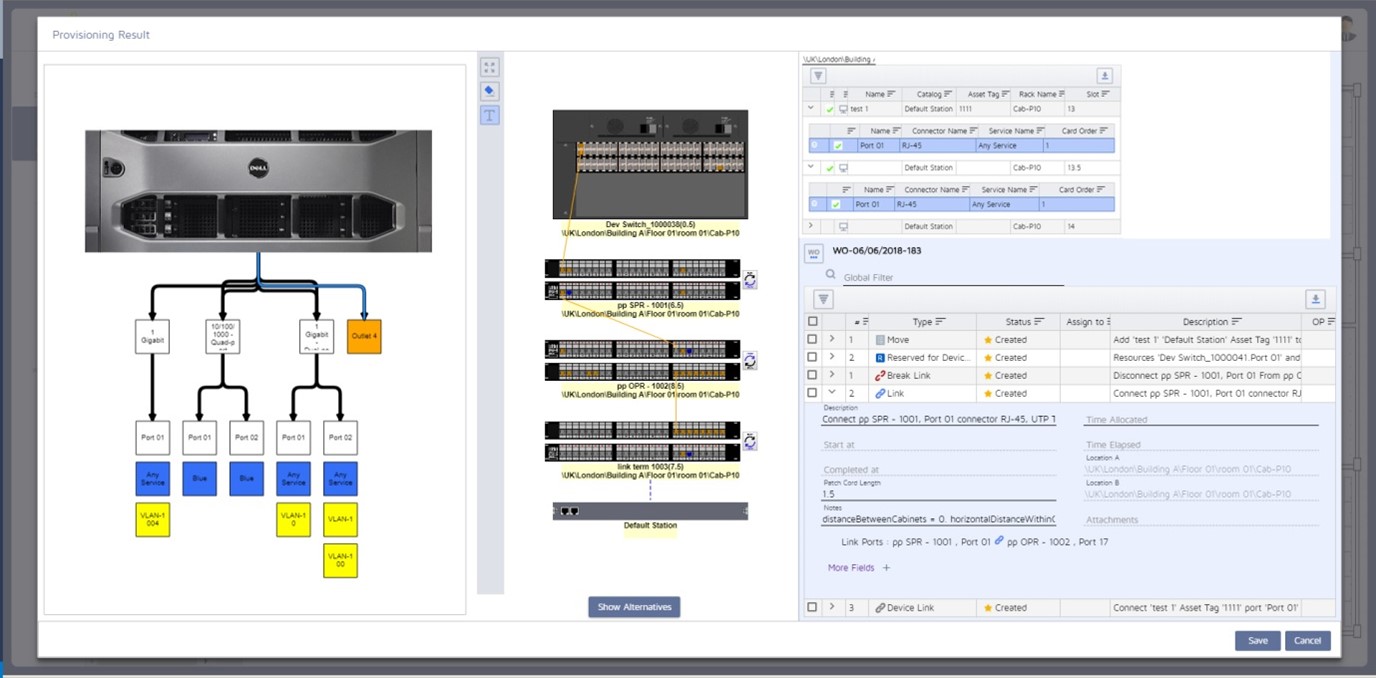Image resolution: width=1376 pixels, height=678 pixels.
Task: Click the Cancel button
Action: 1308,641
